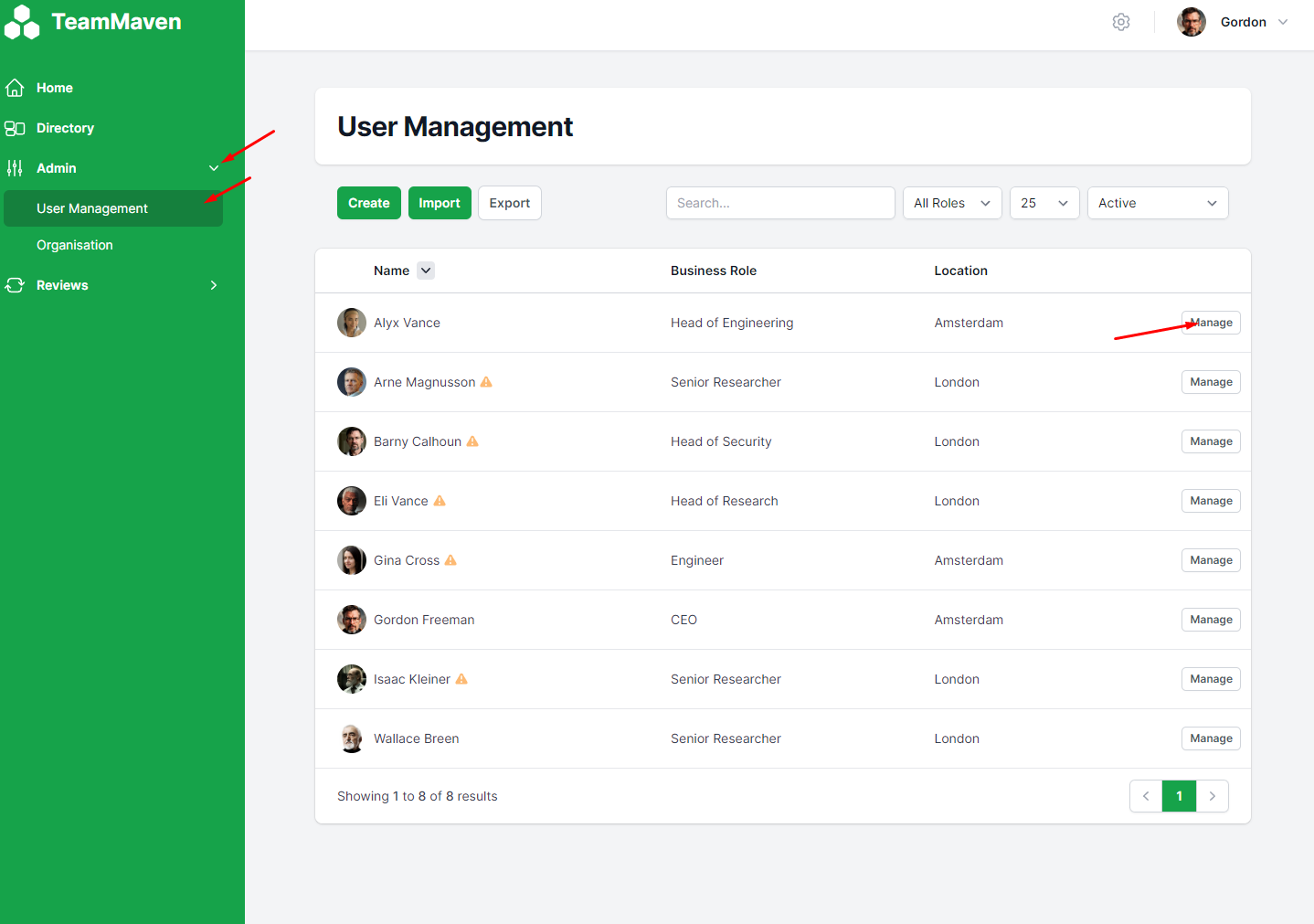The height and width of the screenshot is (924, 1314).
Task: Click the name Wallace Breen
Action: coord(416,738)
